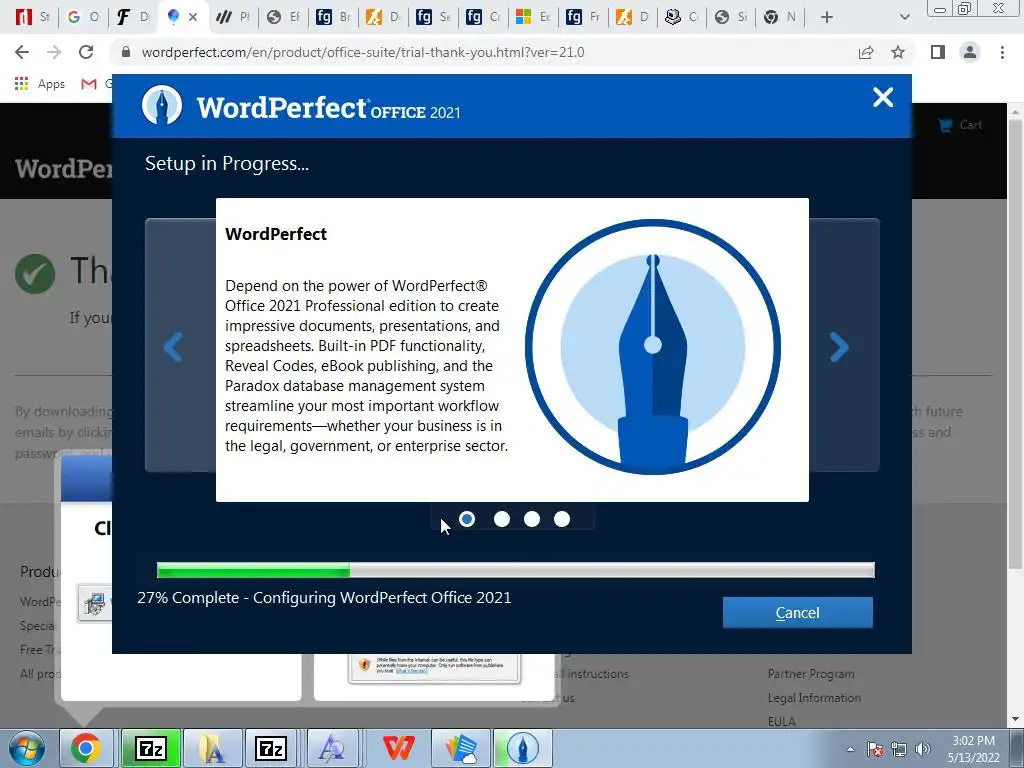
Task: Go to previous slide with left arrow
Action: point(172,347)
